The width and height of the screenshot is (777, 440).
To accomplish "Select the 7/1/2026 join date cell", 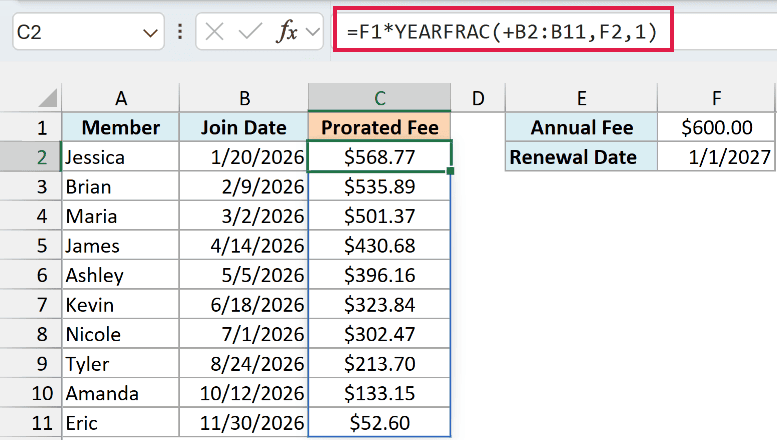I will (x=244, y=334).
